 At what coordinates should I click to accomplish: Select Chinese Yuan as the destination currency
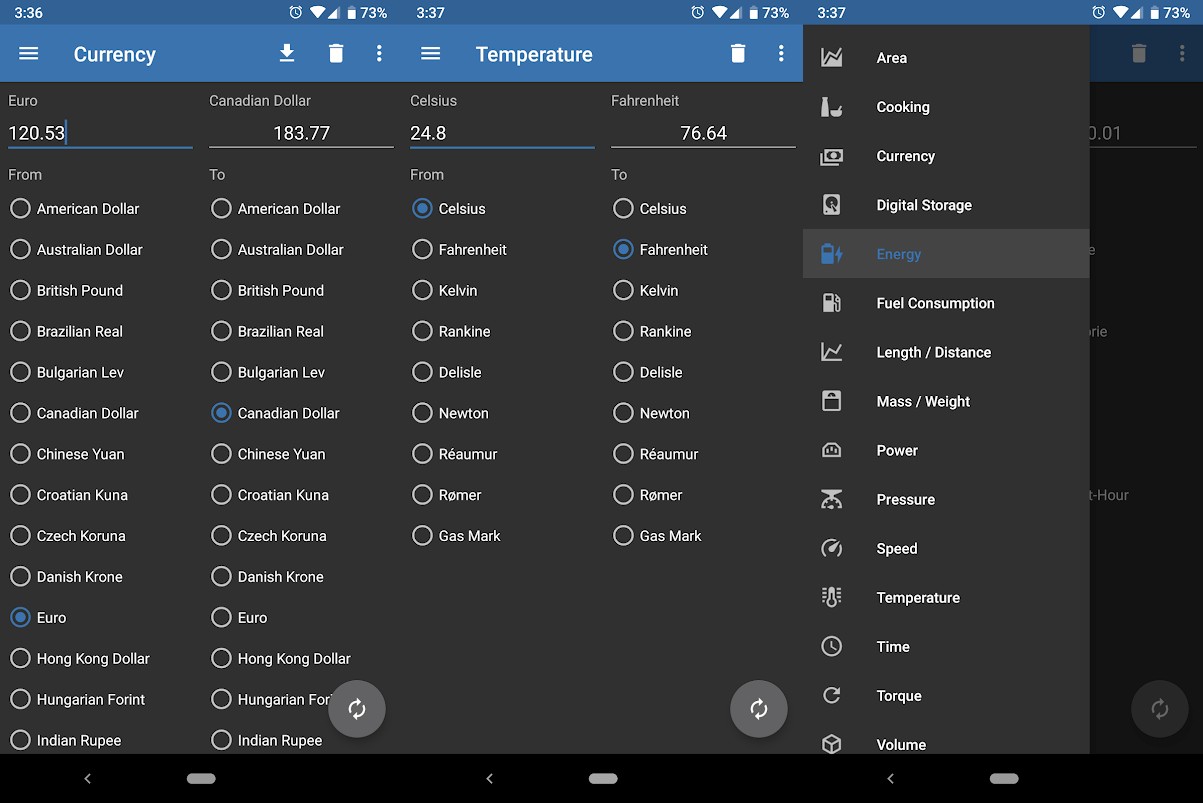tap(220, 454)
